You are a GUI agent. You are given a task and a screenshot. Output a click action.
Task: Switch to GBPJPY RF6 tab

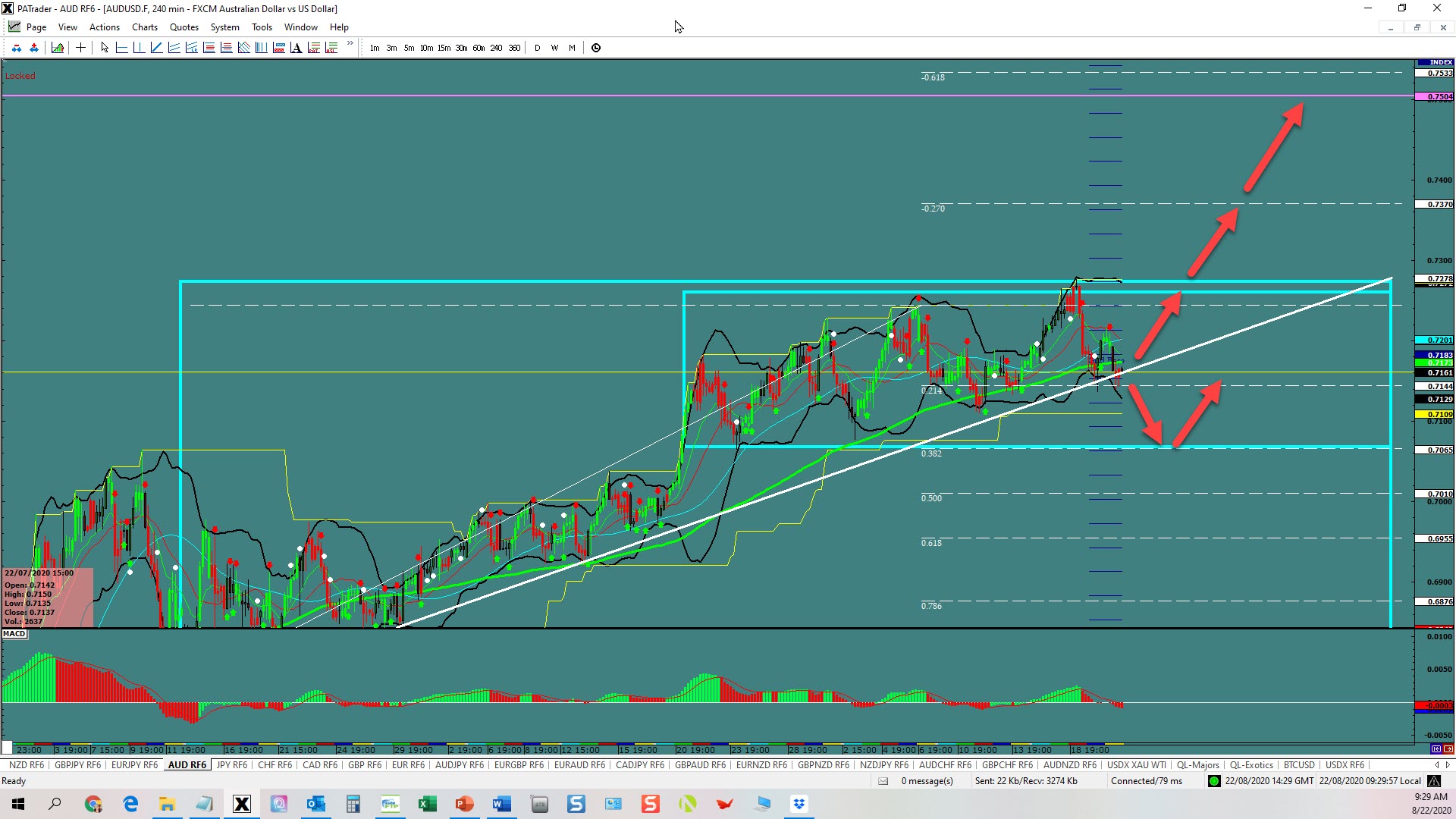[77, 765]
